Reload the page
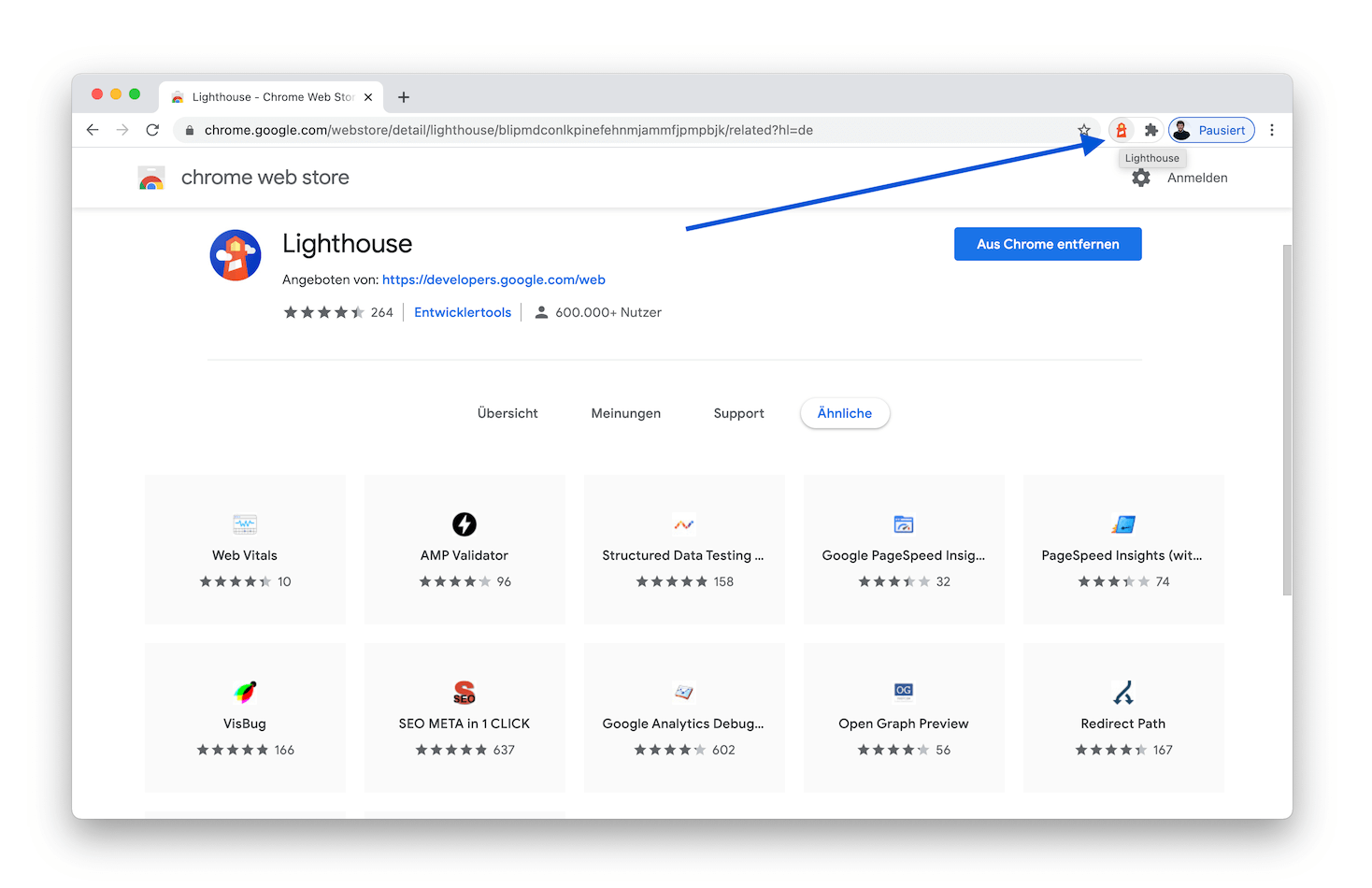 click(152, 130)
